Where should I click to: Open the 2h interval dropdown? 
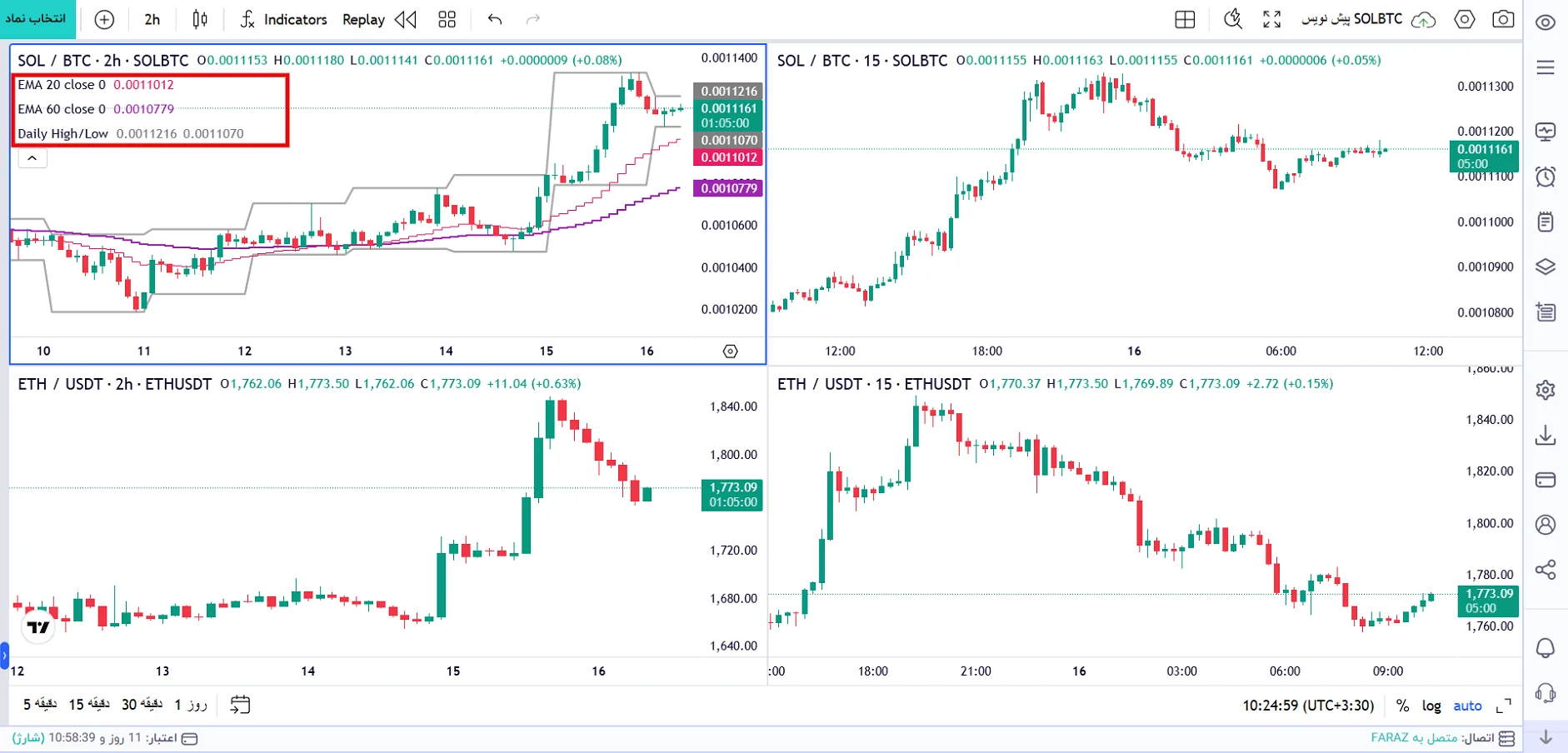[x=152, y=19]
